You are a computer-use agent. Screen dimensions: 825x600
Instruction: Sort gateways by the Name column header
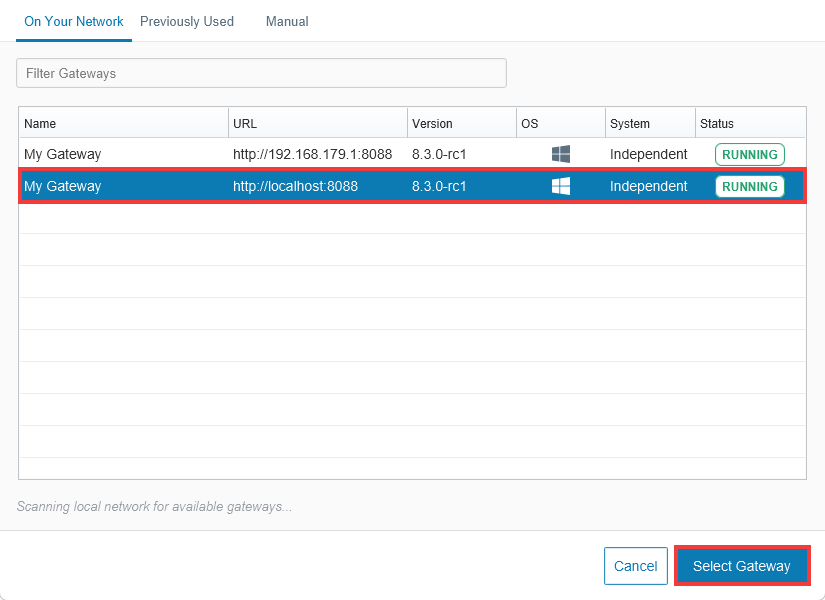click(124, 123)
